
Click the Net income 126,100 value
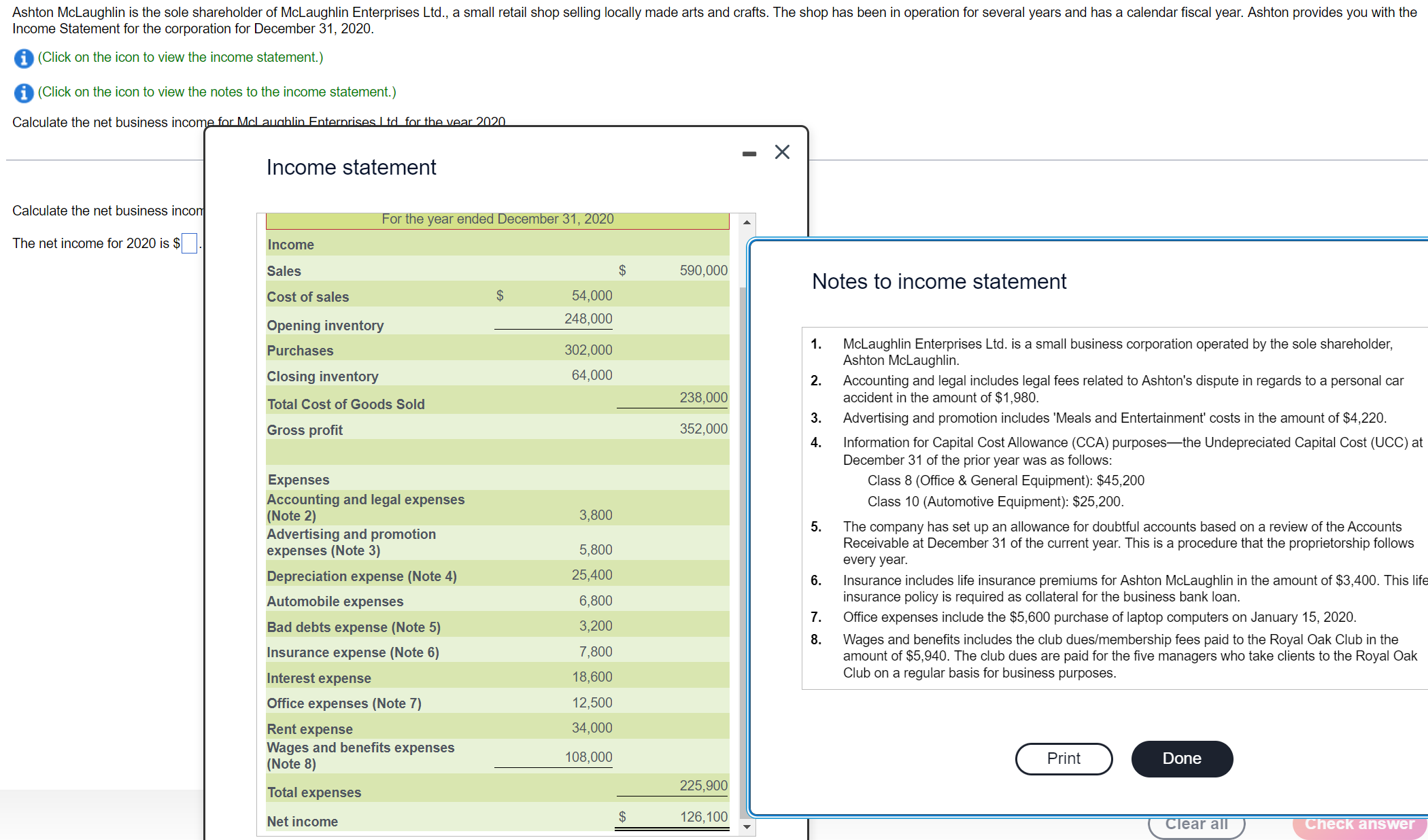703,817
